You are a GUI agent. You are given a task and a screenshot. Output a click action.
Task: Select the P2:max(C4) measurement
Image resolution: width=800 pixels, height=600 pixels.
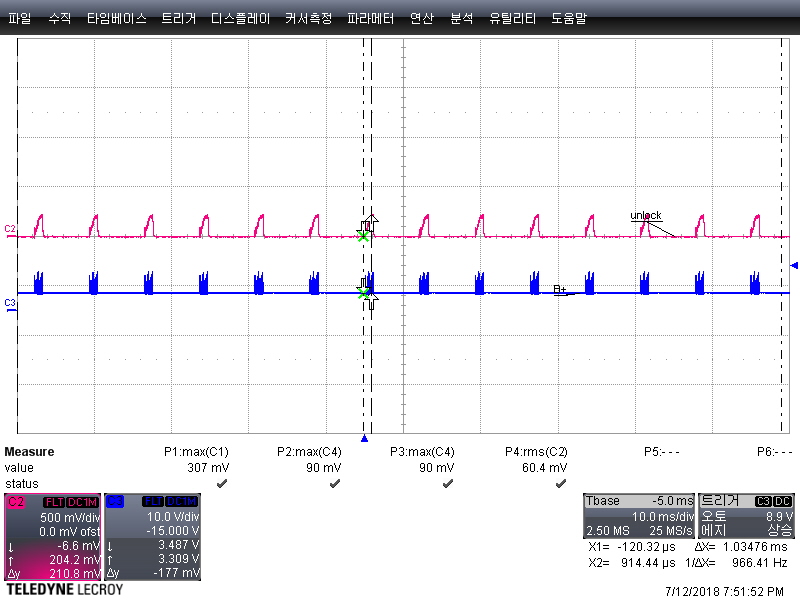click(x=309, y=452)
